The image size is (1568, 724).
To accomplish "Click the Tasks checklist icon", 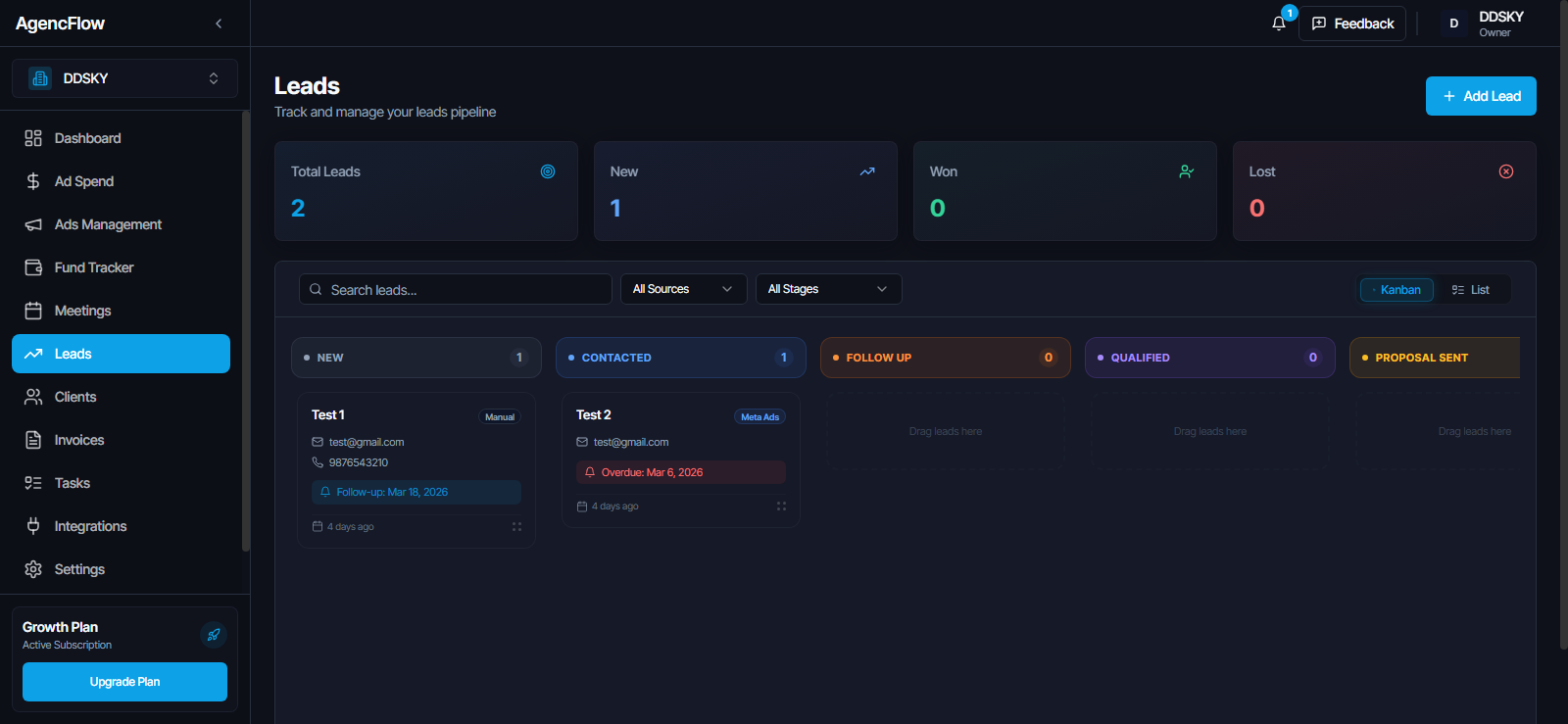I will tap(33, 483).
